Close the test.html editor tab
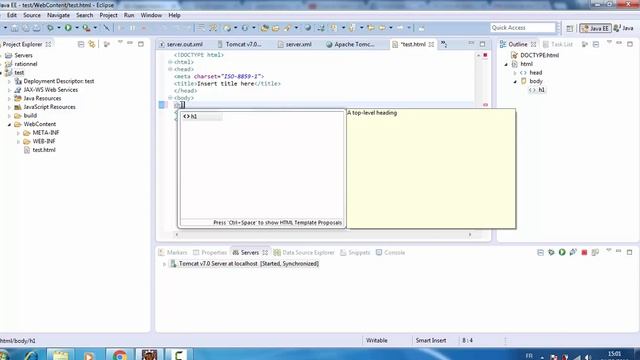 [x=431, y=44]
